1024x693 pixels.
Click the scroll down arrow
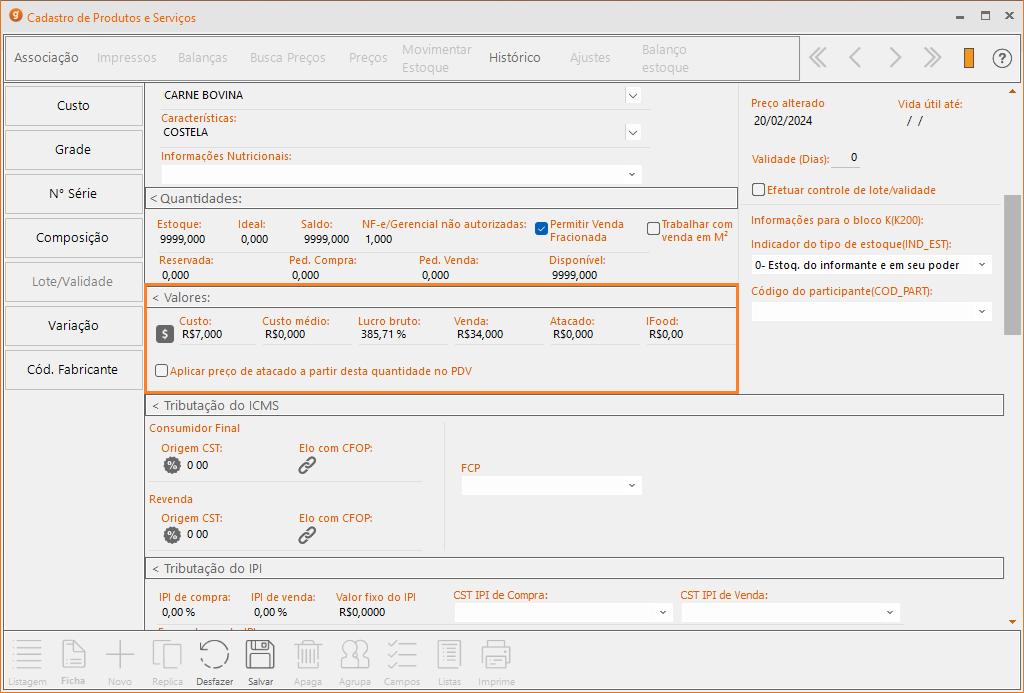coord(1012,622)
